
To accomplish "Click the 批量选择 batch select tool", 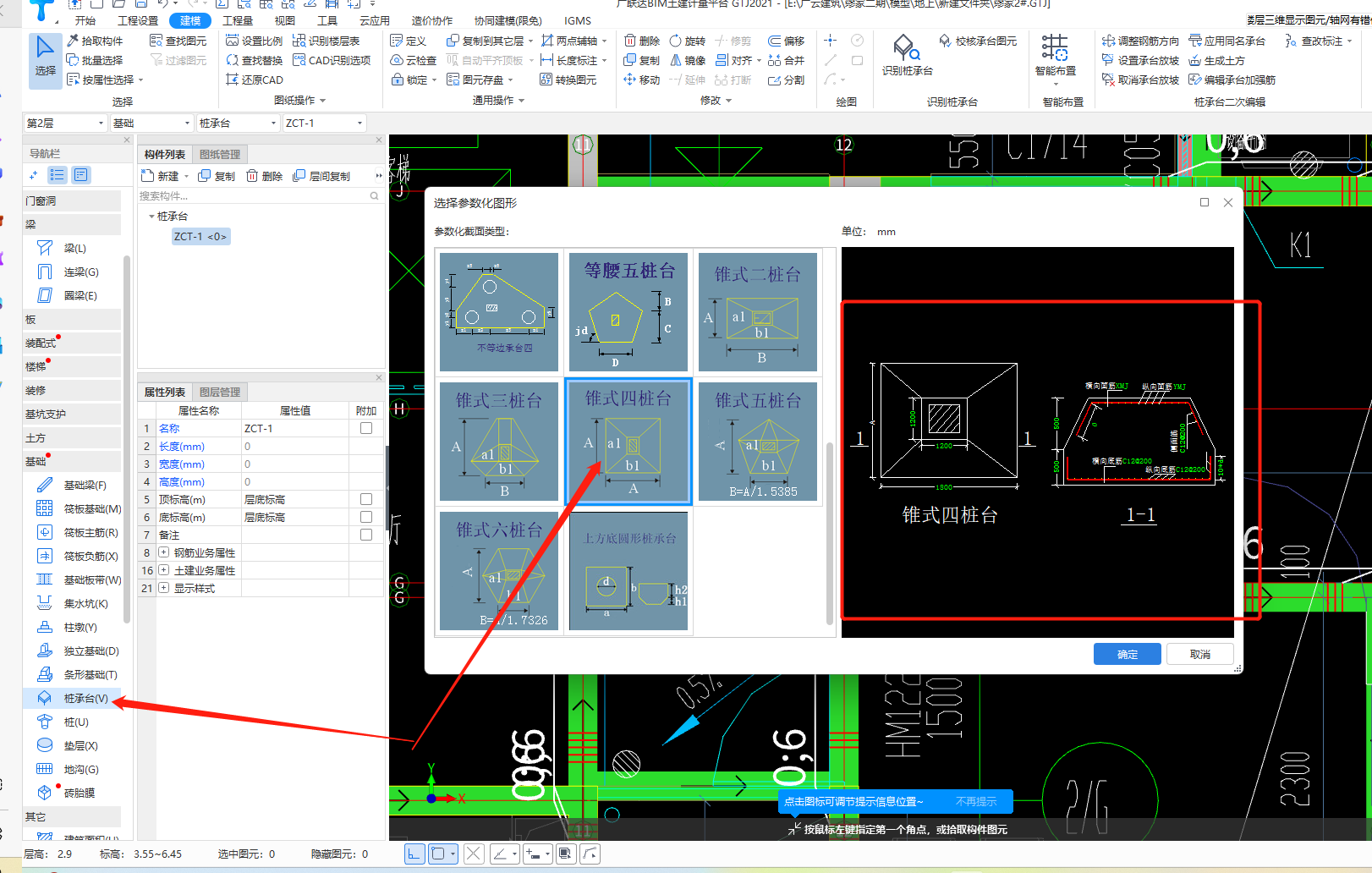I will tap(94, 60).
